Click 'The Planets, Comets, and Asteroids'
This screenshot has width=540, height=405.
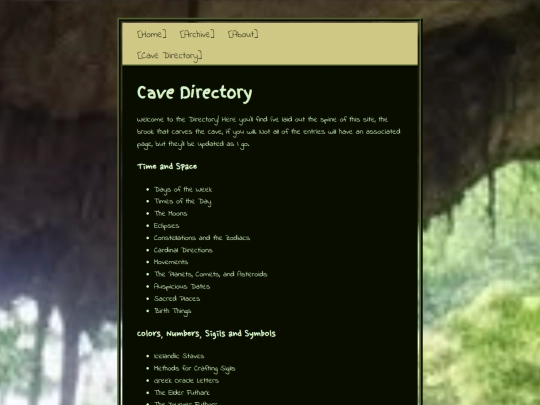pyautogui.click(x=210, y=274)
